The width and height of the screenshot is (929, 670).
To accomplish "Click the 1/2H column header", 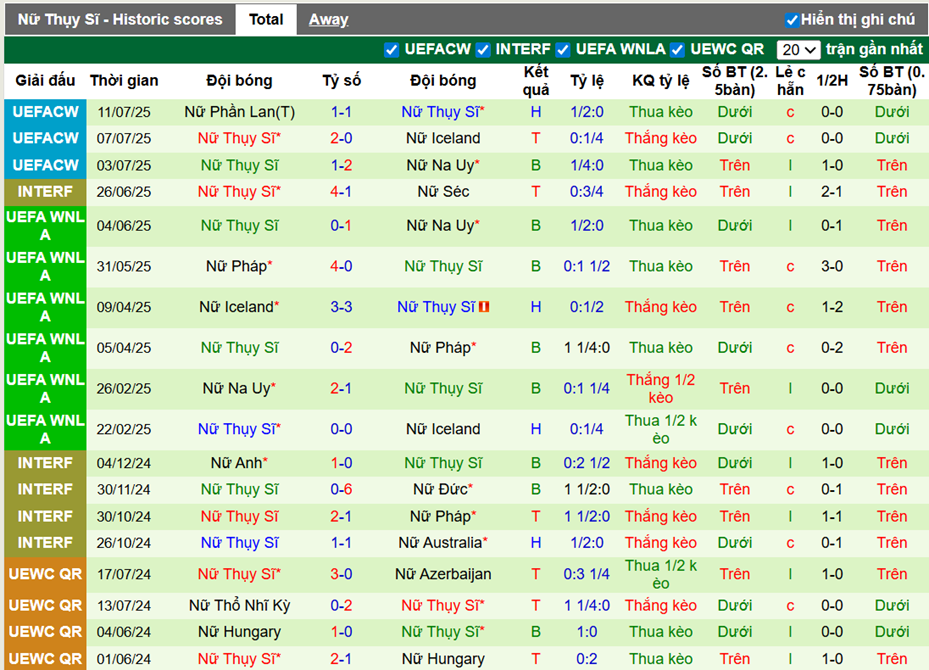I will pyautogui.click(x=832, y=81).
